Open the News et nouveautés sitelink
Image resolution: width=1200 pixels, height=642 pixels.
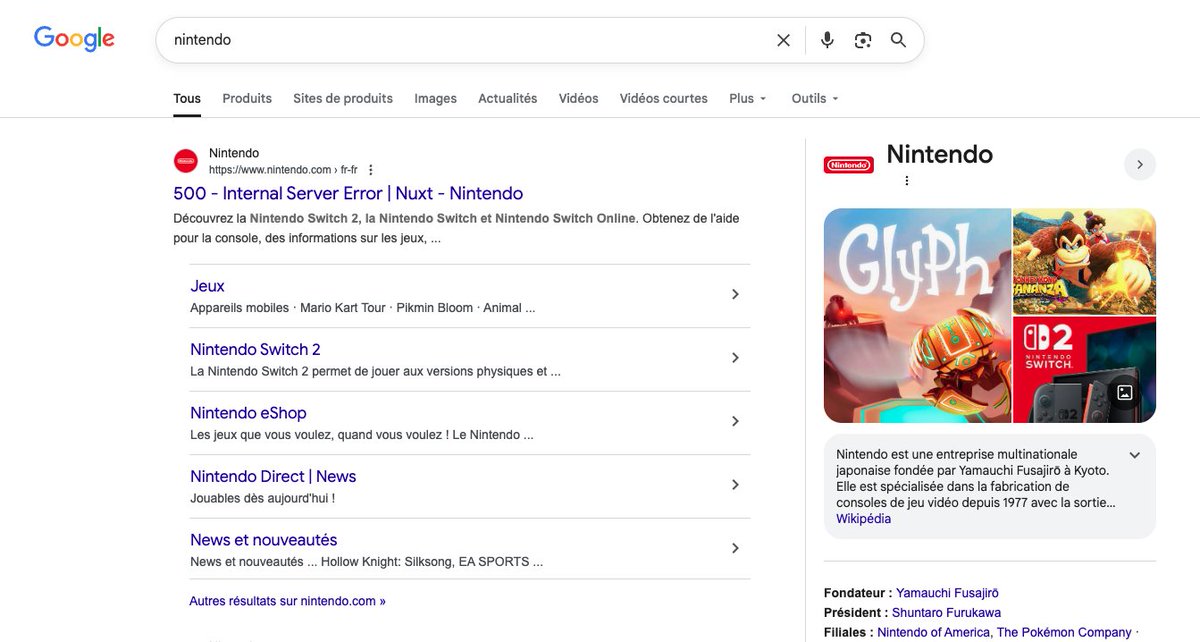(264, 540)
